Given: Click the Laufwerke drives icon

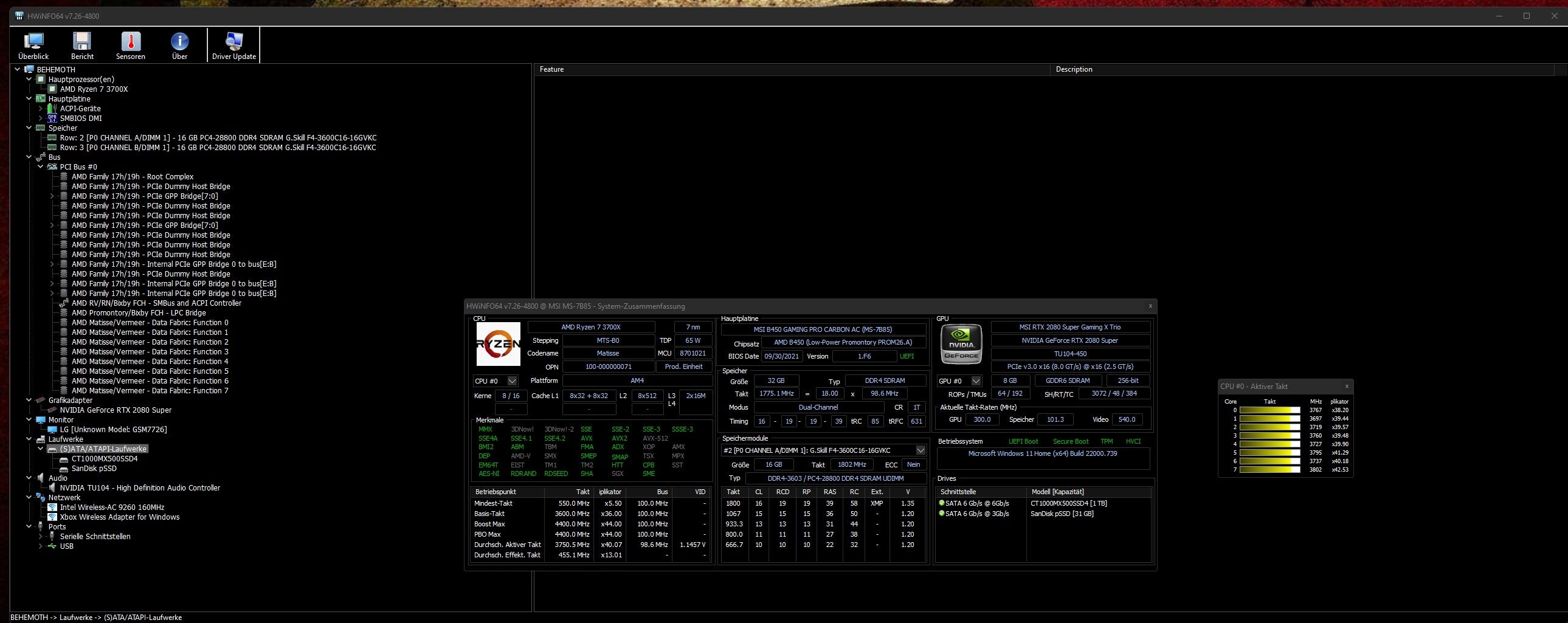Looking at the screenshot, I should coord(41,439).
